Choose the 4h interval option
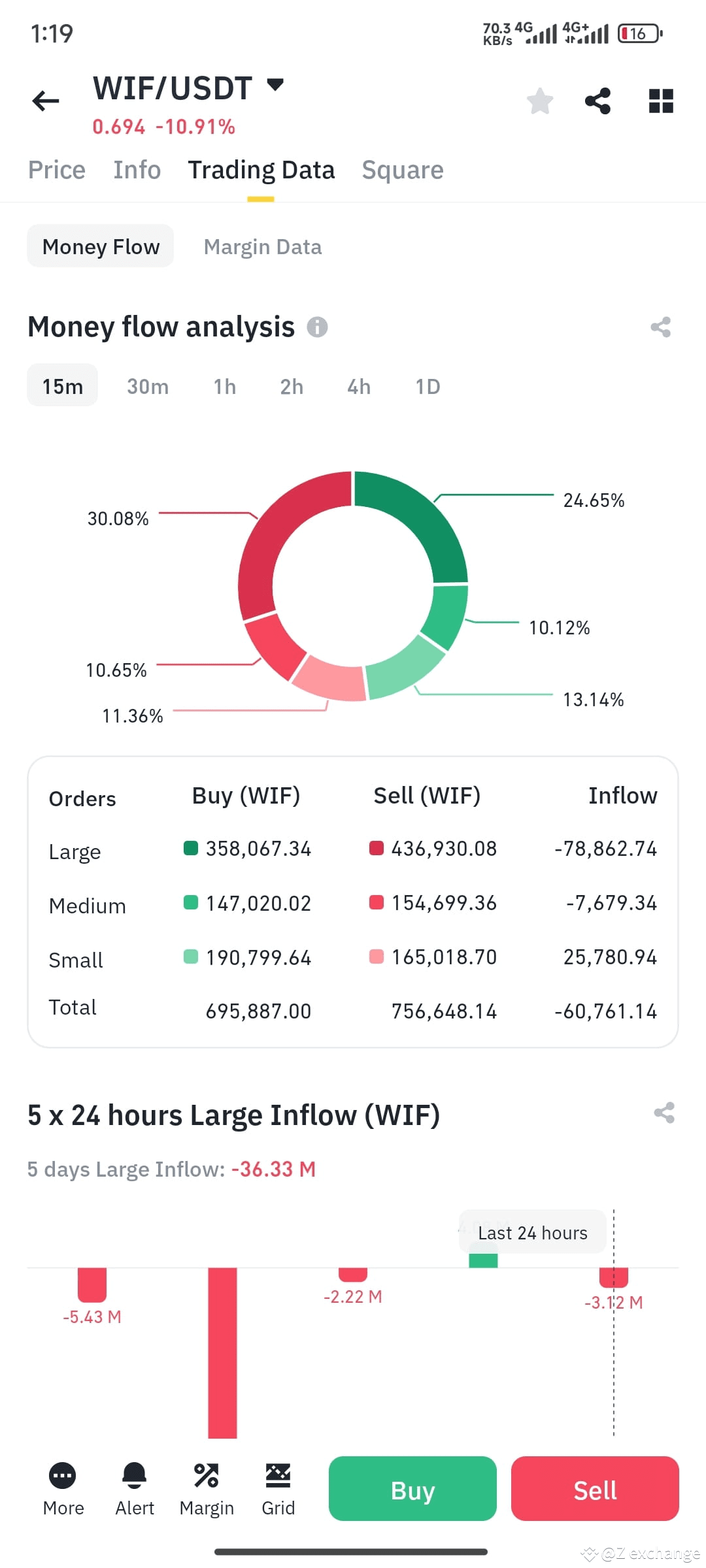This screenshot has width=706, height=1568. pyautogui.click(x=358, y=386)
